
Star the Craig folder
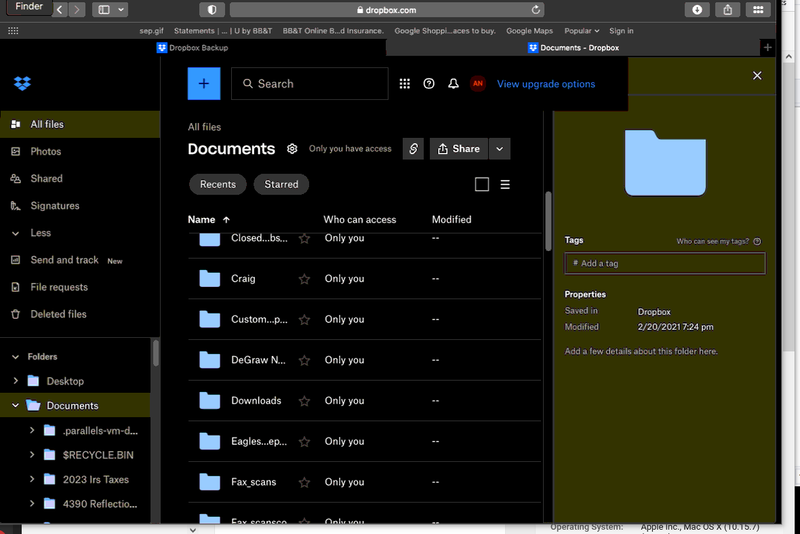304,279
